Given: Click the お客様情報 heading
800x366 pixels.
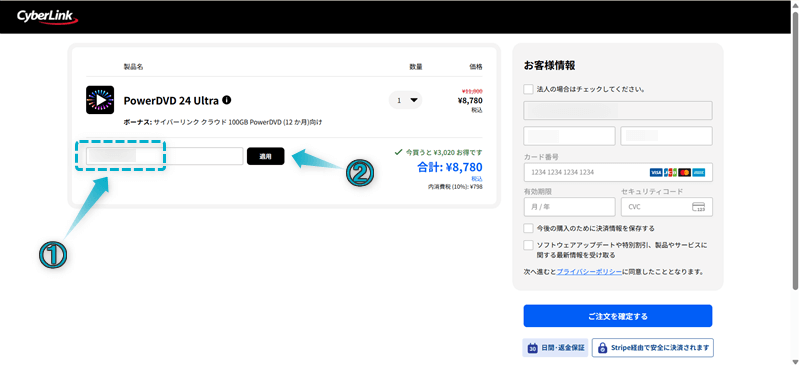Looking at the screenshot, I should click(x=549, y=65).
